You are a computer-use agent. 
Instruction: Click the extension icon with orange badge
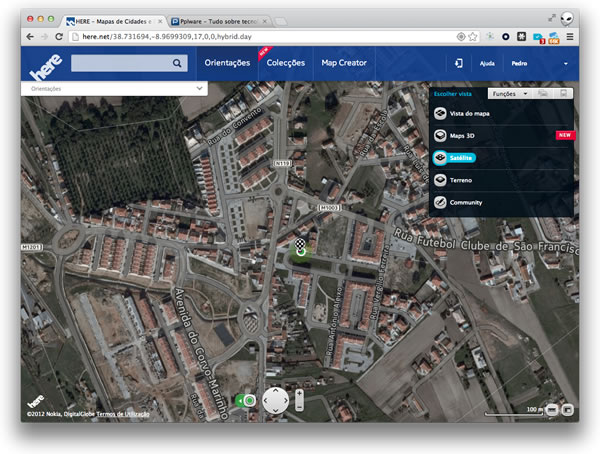[554, 38]
